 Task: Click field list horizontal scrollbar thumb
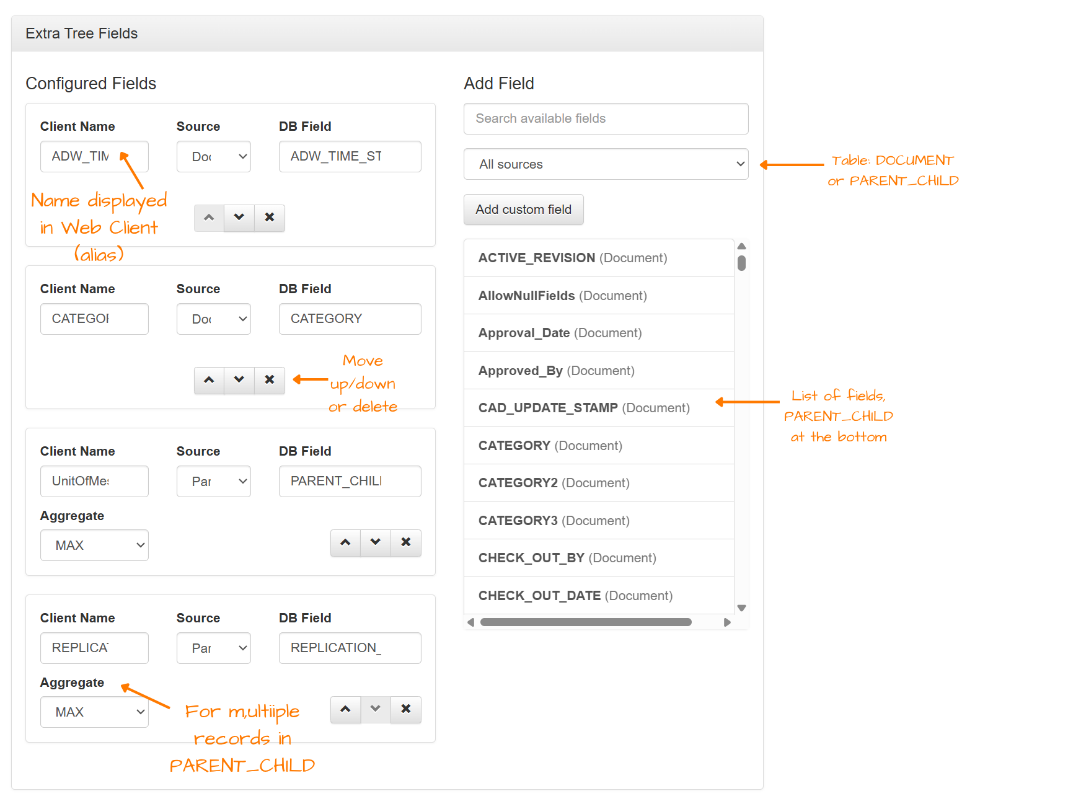(x=586, y=622)
